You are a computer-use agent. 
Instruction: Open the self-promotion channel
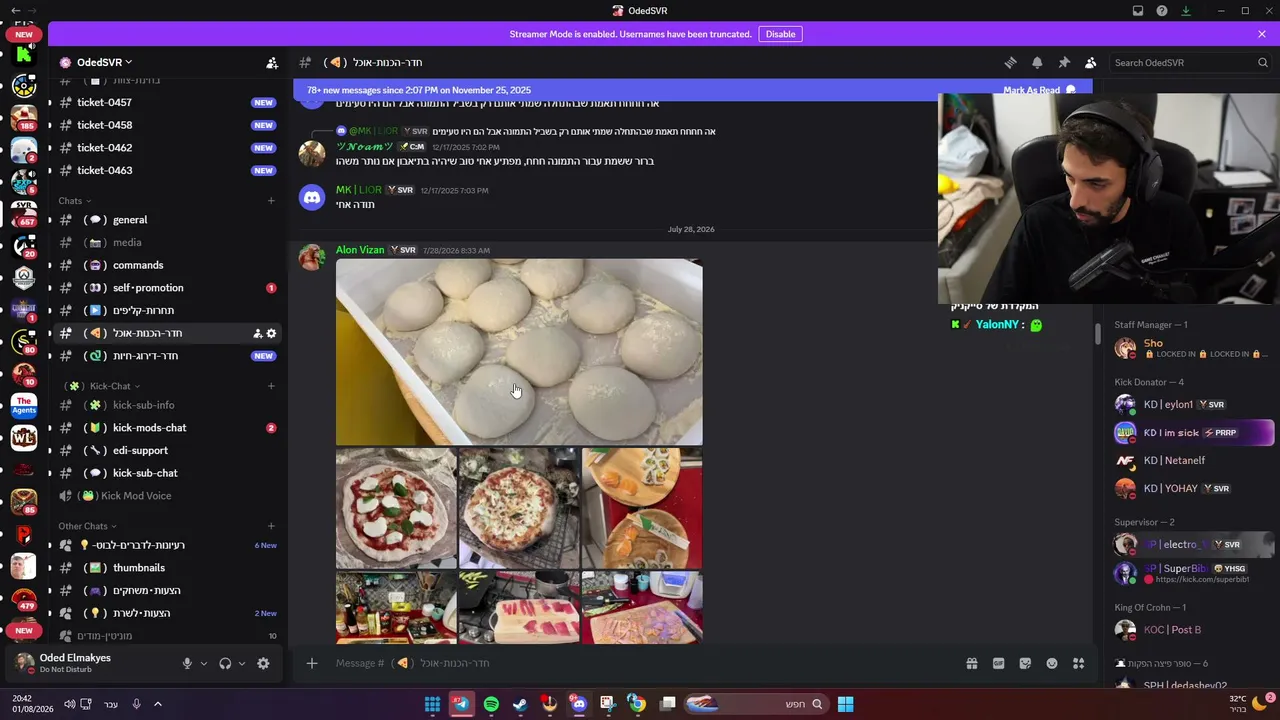(x=167, y=288)
